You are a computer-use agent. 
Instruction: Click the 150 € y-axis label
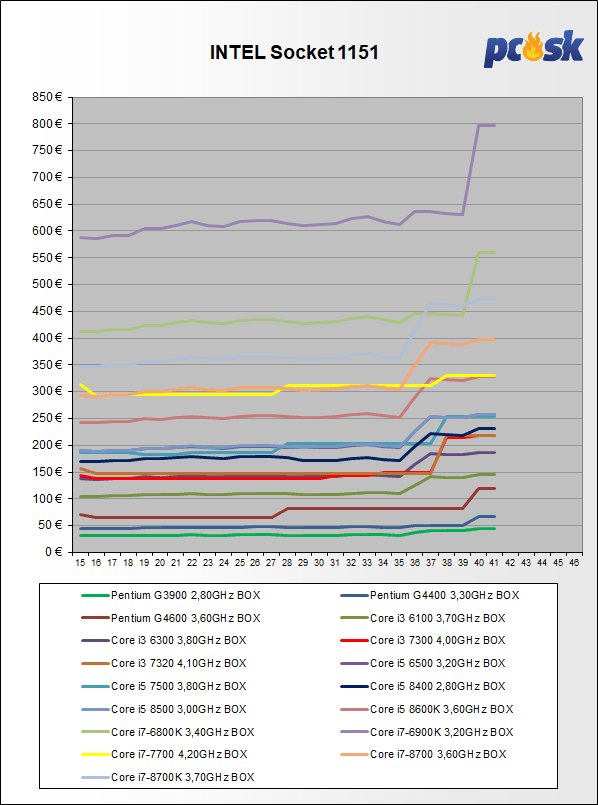coord(49,472)
